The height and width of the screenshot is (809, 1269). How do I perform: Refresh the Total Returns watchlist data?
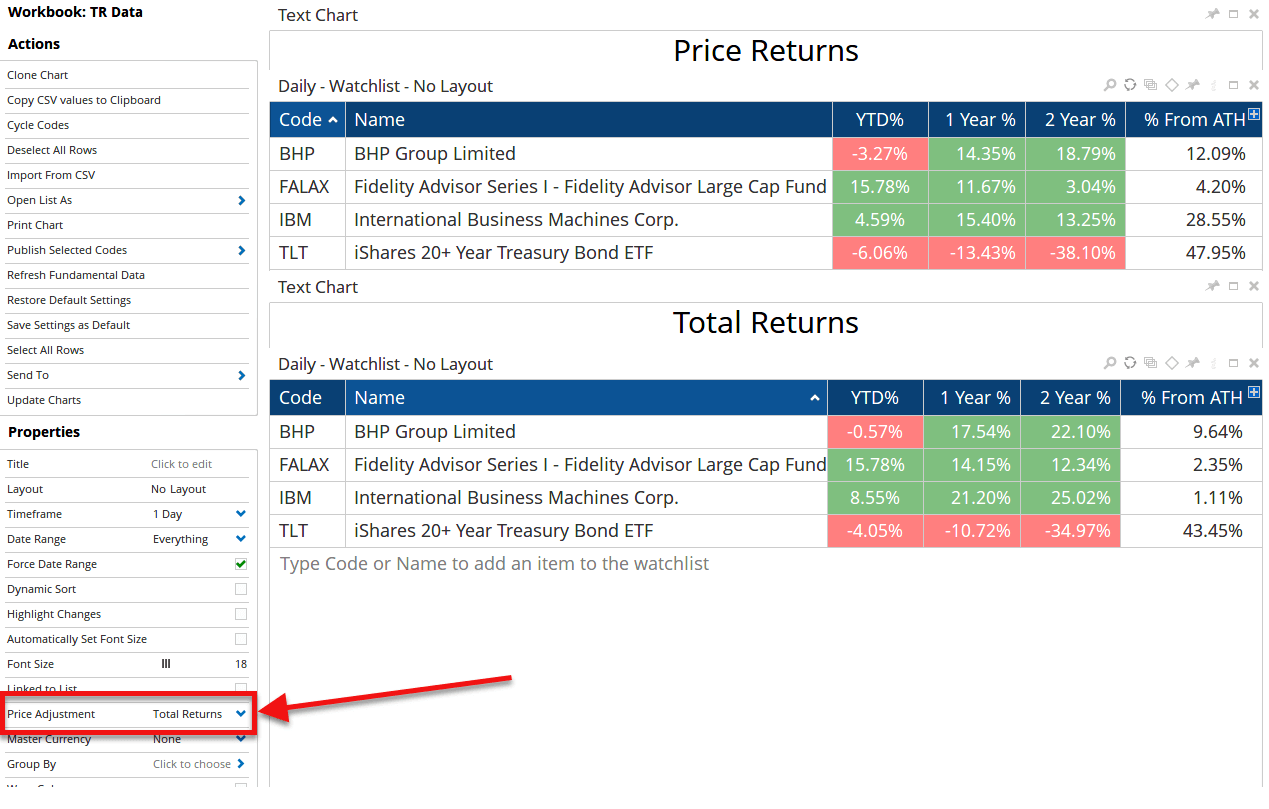pos(1130,363)
